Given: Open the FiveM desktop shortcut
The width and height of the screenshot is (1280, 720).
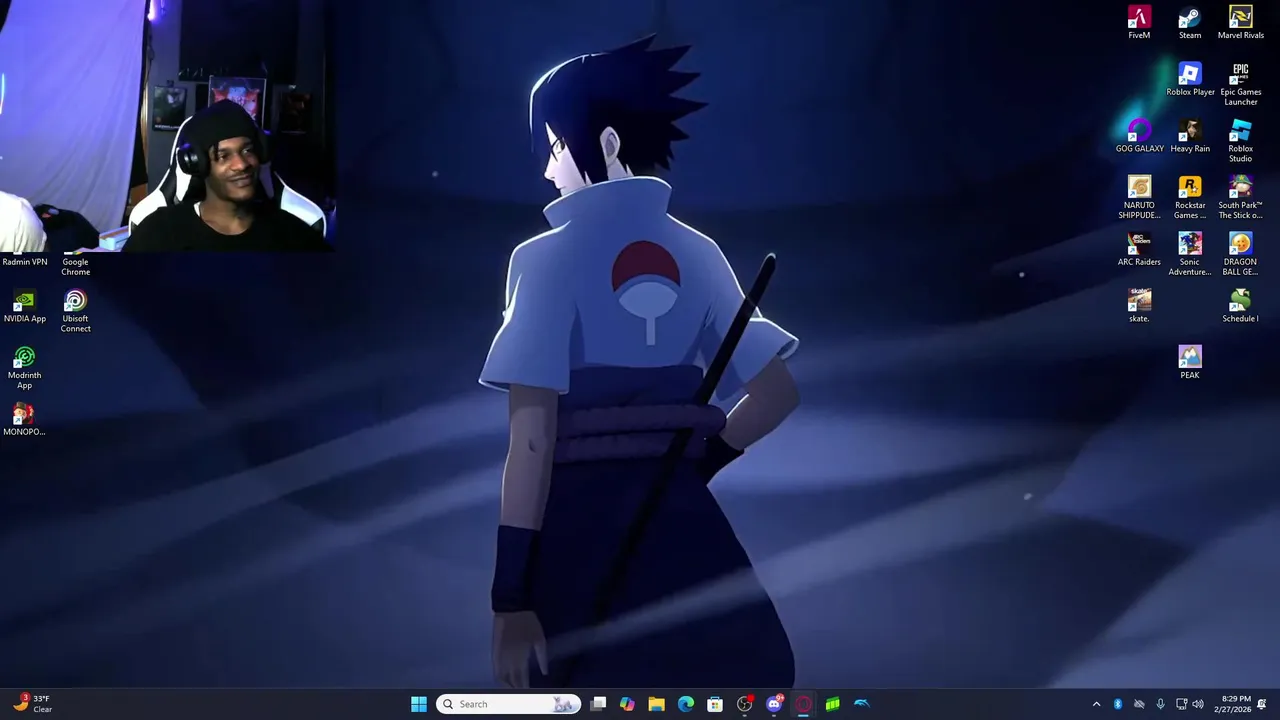Looking at the screenshot, I should (1139, 23).
